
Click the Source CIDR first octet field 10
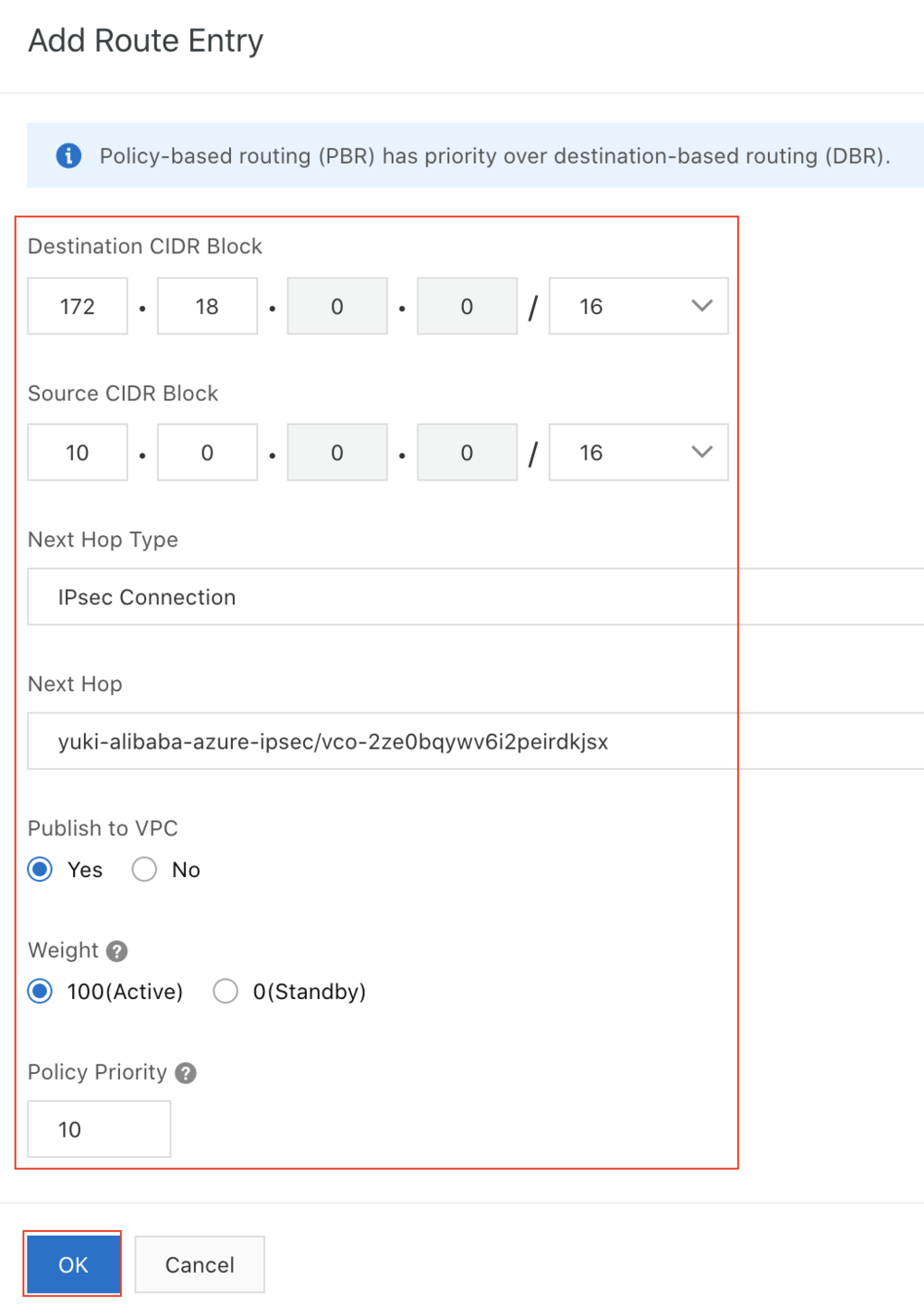pos(78,452)
